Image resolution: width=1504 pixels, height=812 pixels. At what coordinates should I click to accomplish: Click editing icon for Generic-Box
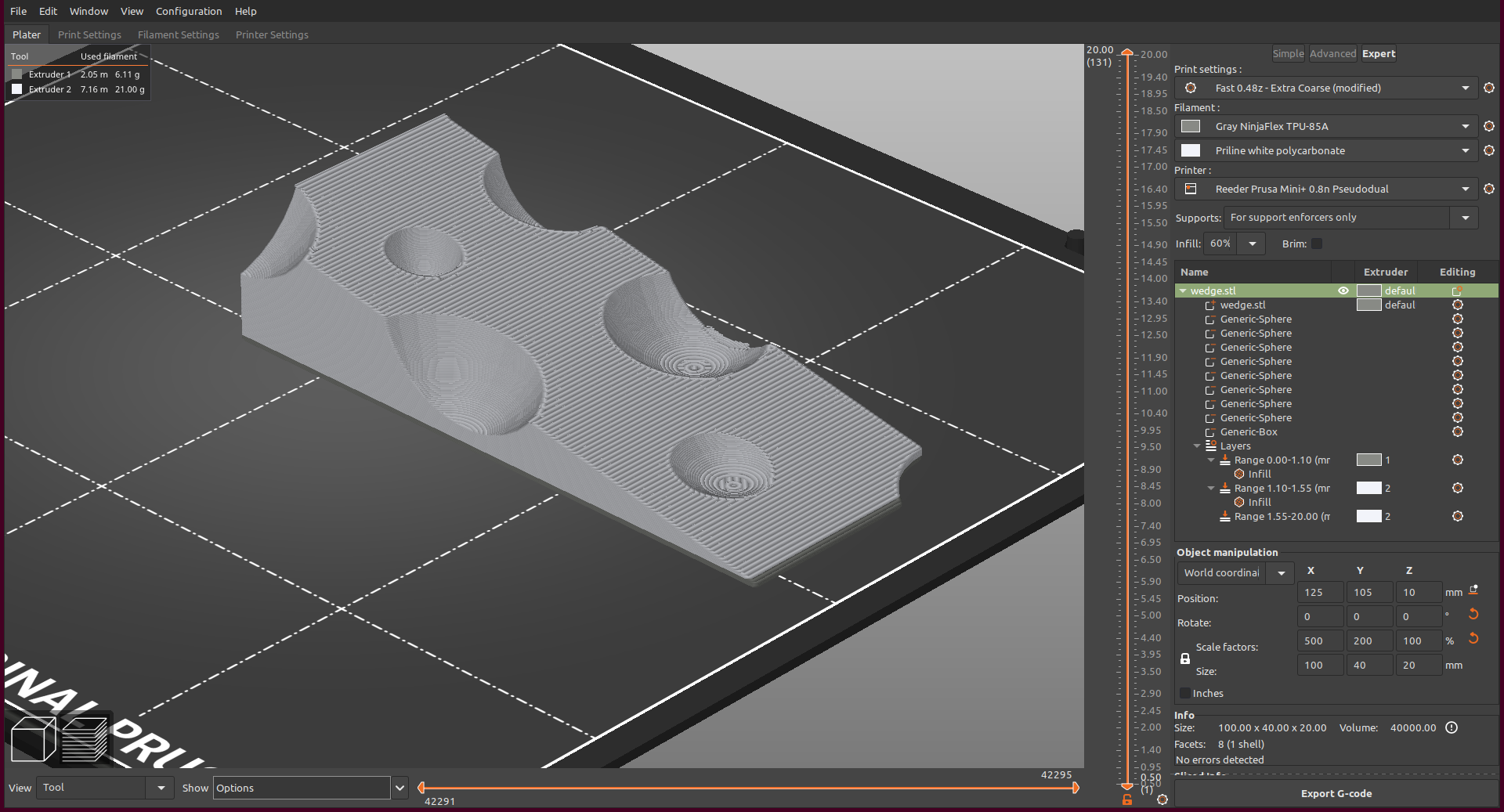point(1458,431)
